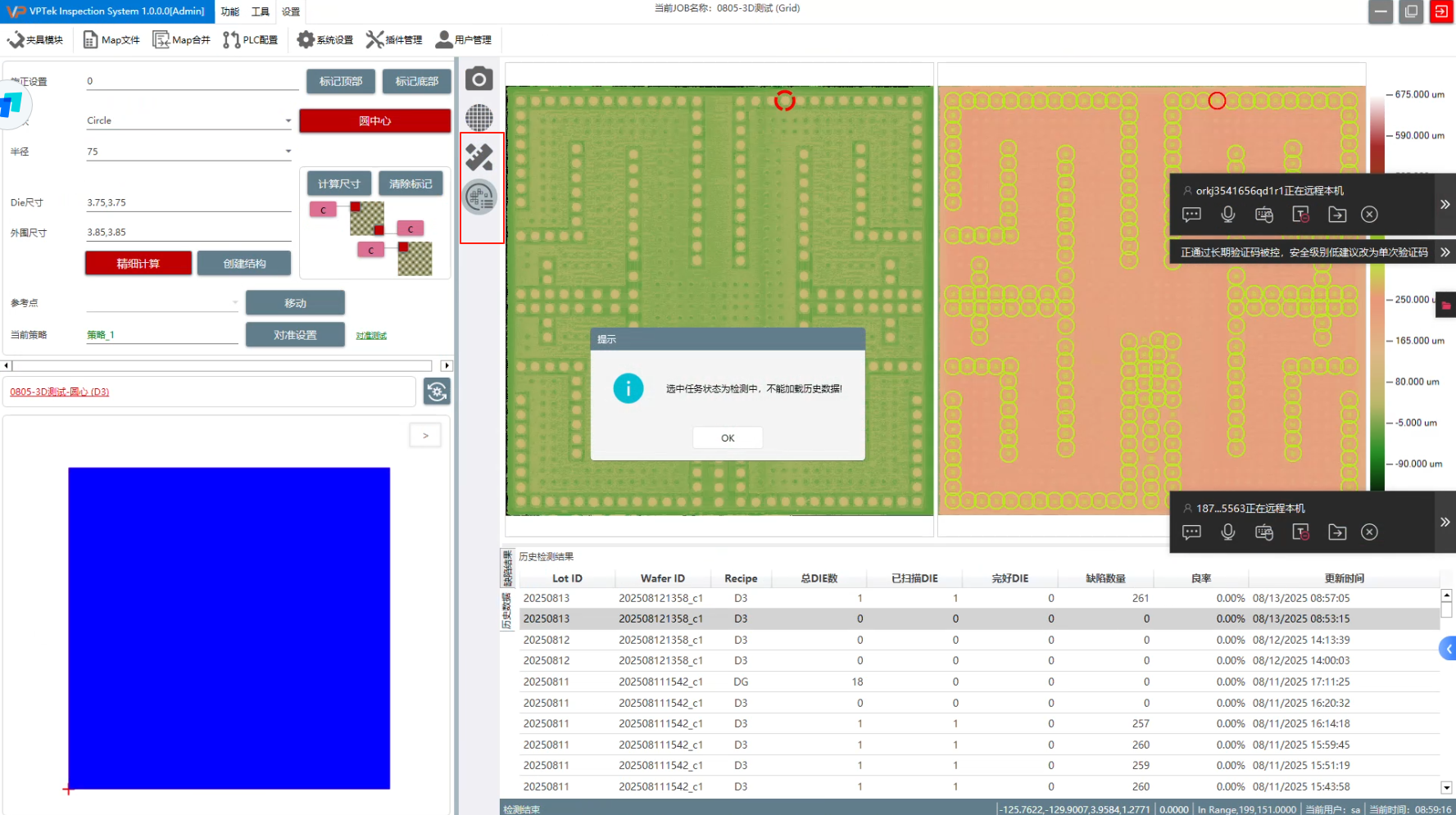Image resolution: width=1456 pixels, height=815 pixels.
Task: Click microphone icon in orkj3541656qd1r1 remote panel
Action: pos(1227,215)
